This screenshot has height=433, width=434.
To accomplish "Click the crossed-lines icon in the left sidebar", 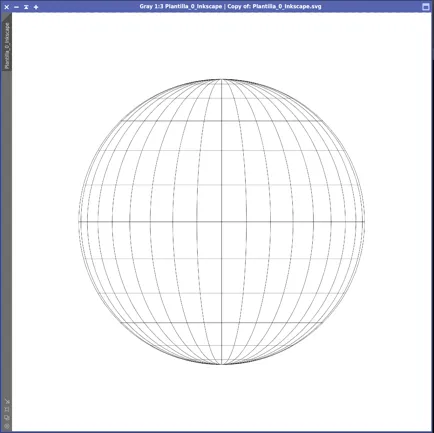I will point(7,401).
